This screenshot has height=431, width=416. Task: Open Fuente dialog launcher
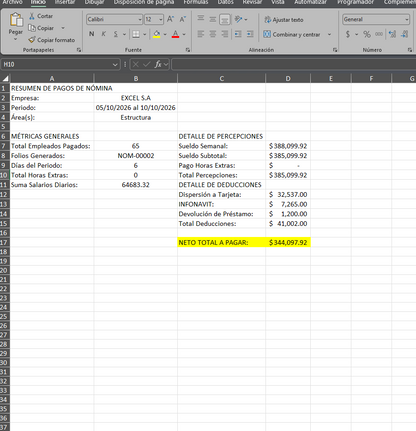click(188, 50)
